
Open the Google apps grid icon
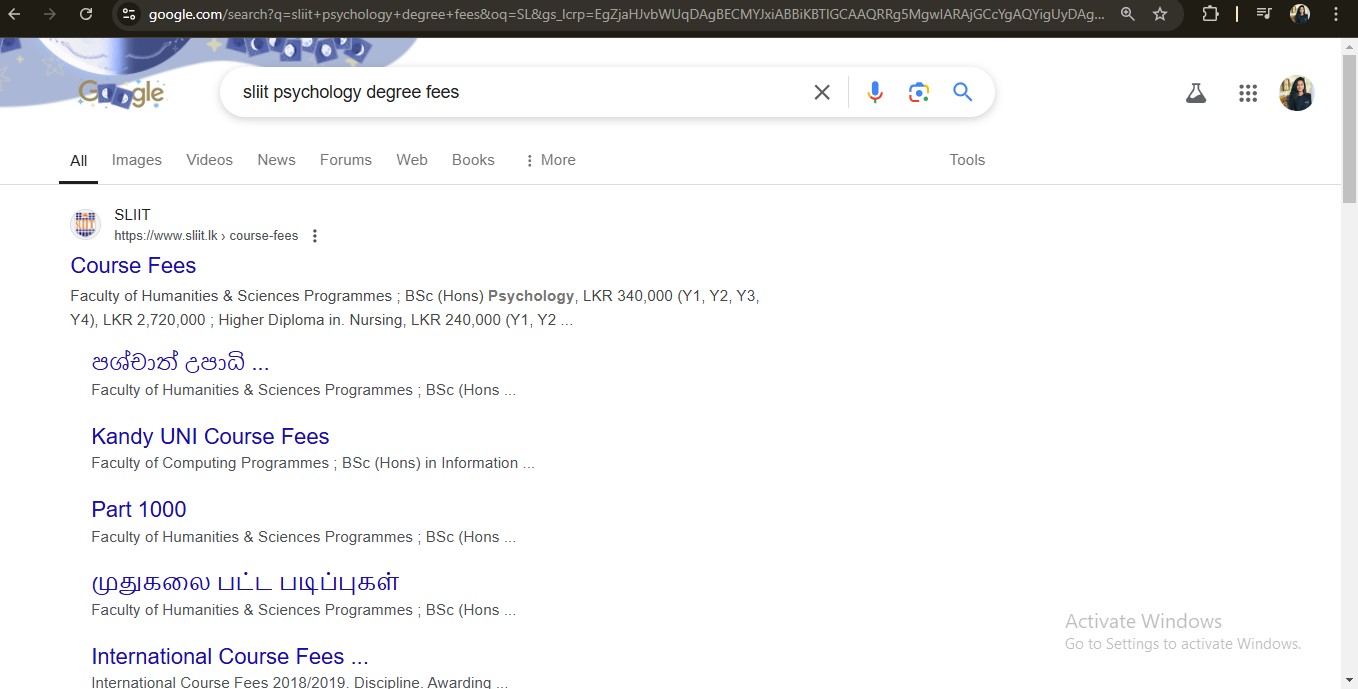pos(1248,93)
